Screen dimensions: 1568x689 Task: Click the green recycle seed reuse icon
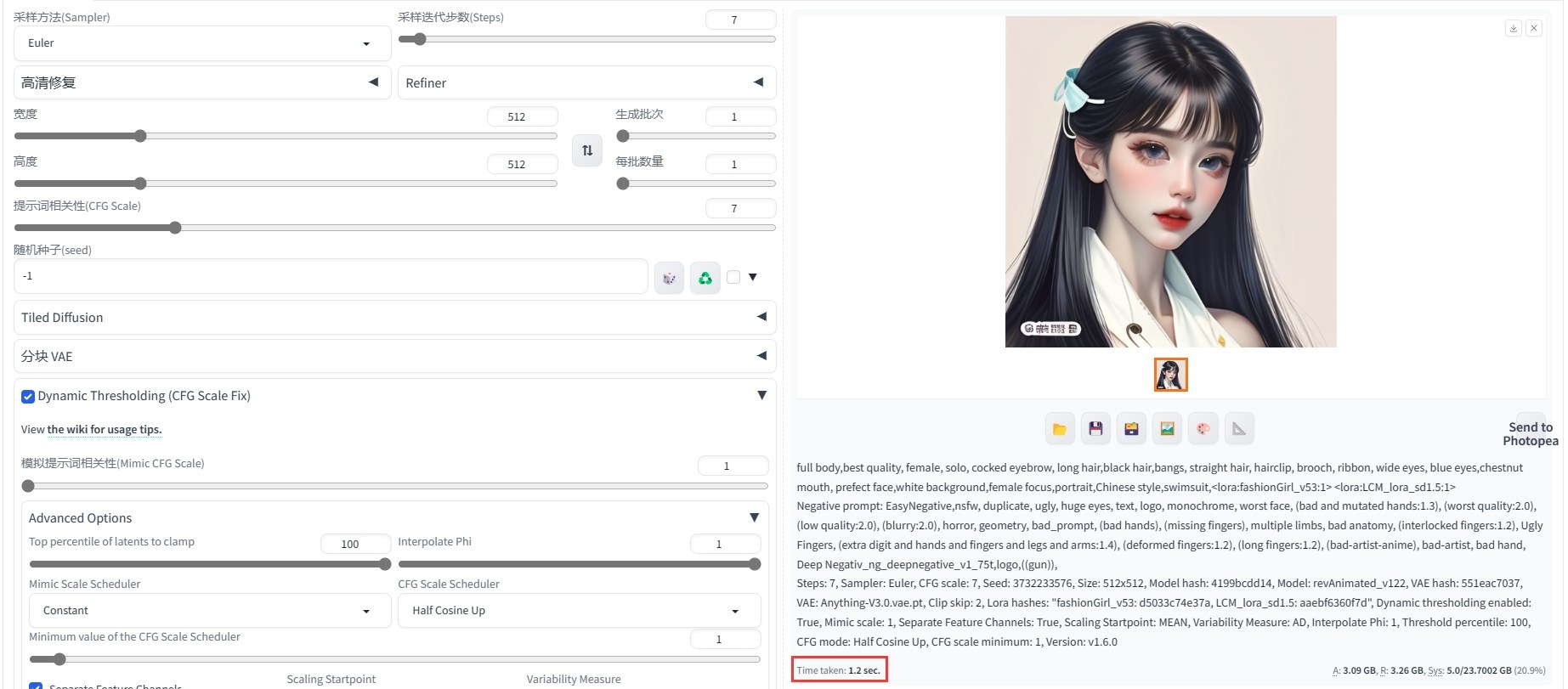coord(705,278)
